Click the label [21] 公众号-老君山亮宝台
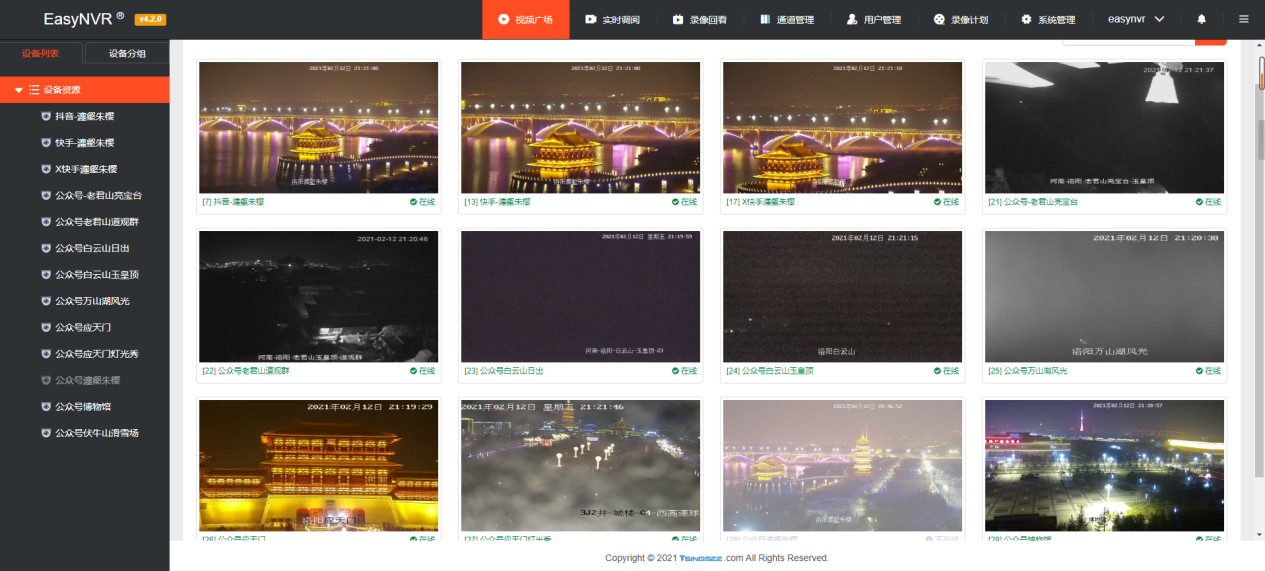The height and width of the screenshot is (571, 1265). [1033, 202]
